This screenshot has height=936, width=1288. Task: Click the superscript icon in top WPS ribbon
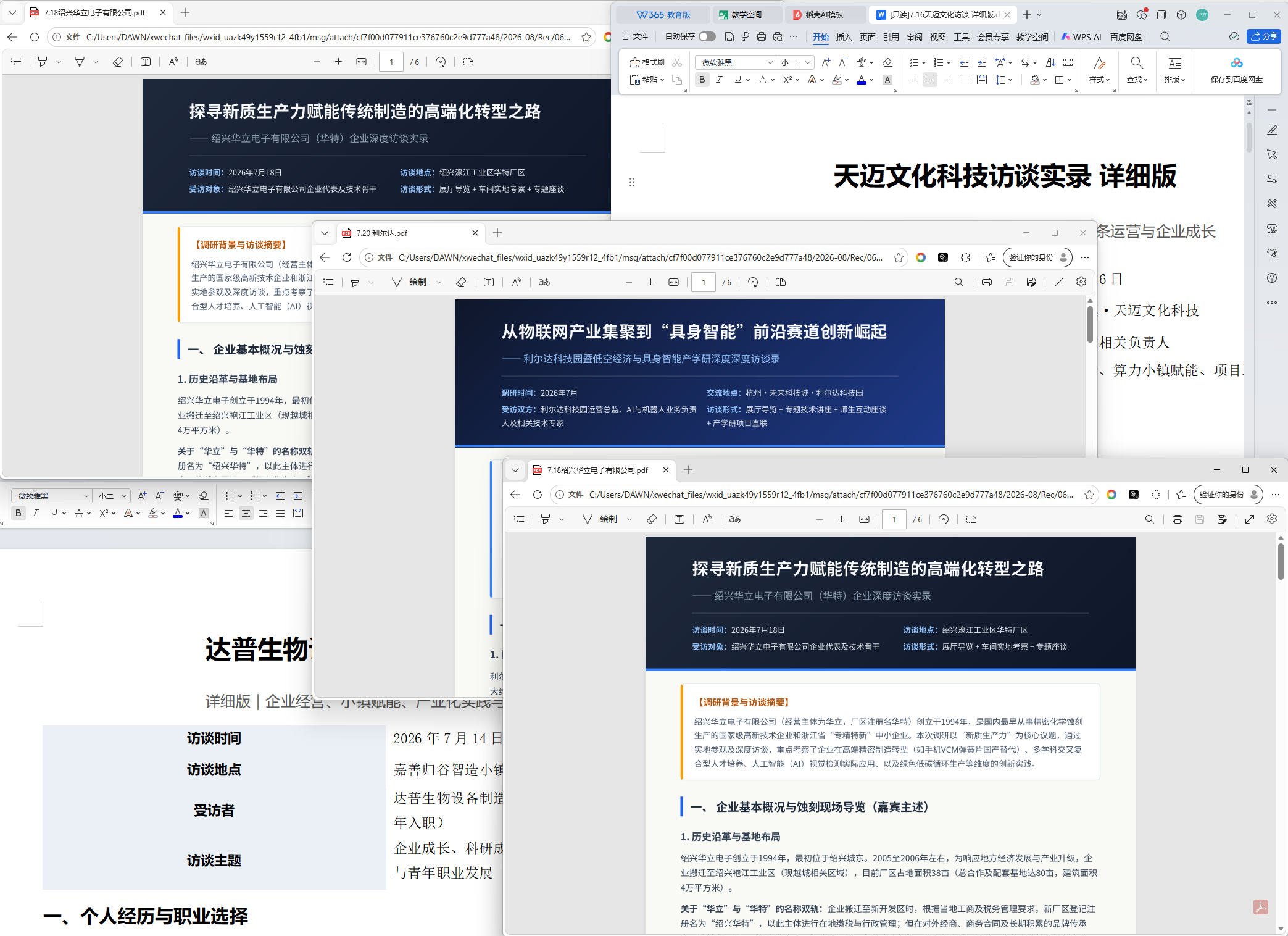tap(787, 80)
